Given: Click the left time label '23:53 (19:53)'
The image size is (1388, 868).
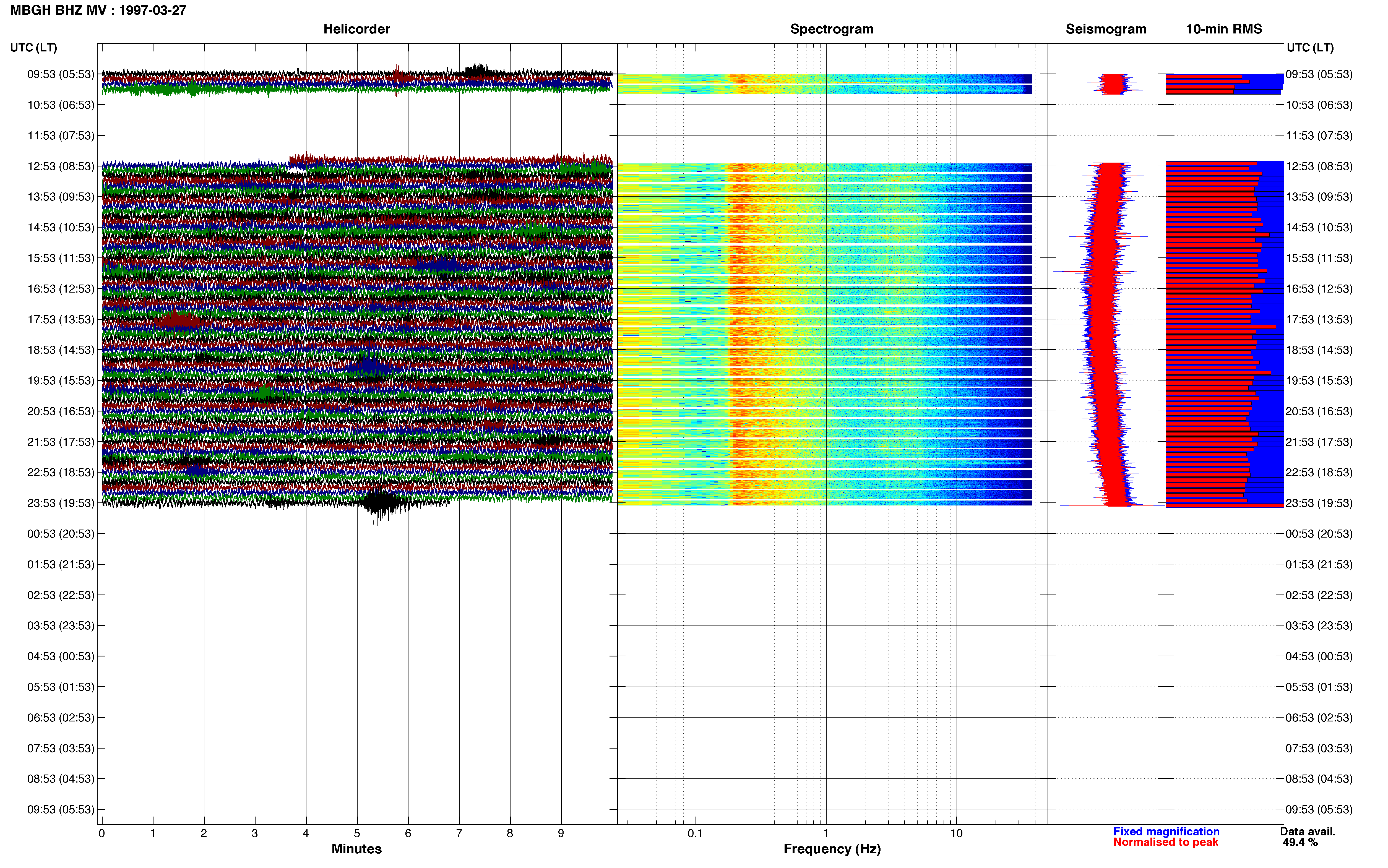Looking at the screenshot, I should click(x=60, y=503).
